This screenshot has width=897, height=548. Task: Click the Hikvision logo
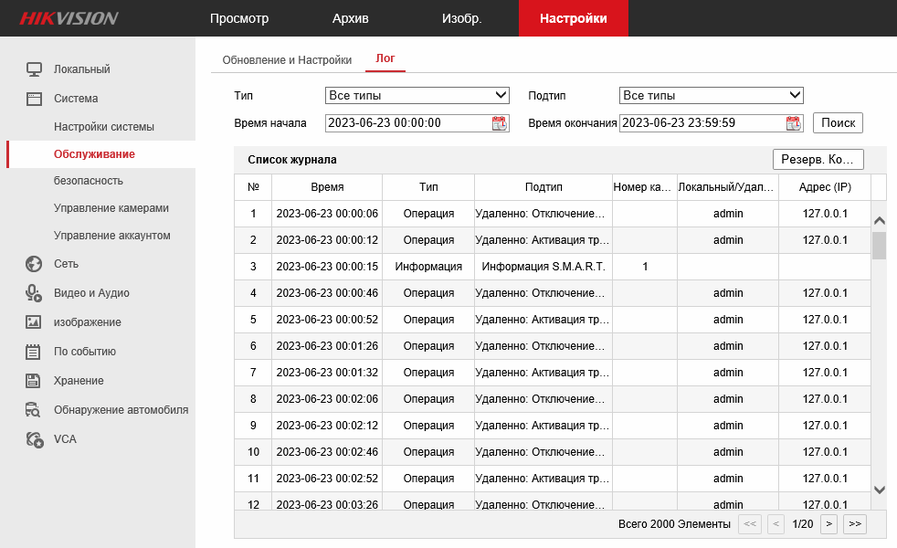point(69,18)
